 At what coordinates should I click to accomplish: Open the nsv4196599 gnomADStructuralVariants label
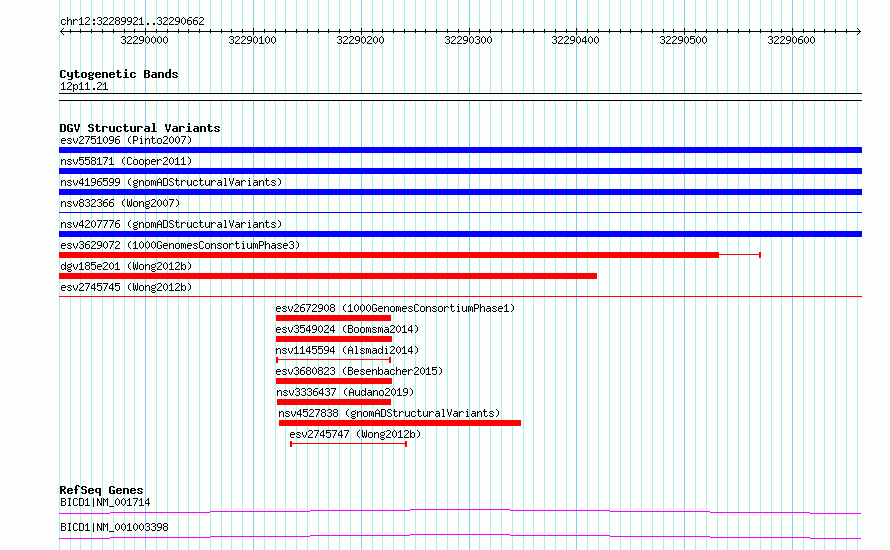pos(171,182)
